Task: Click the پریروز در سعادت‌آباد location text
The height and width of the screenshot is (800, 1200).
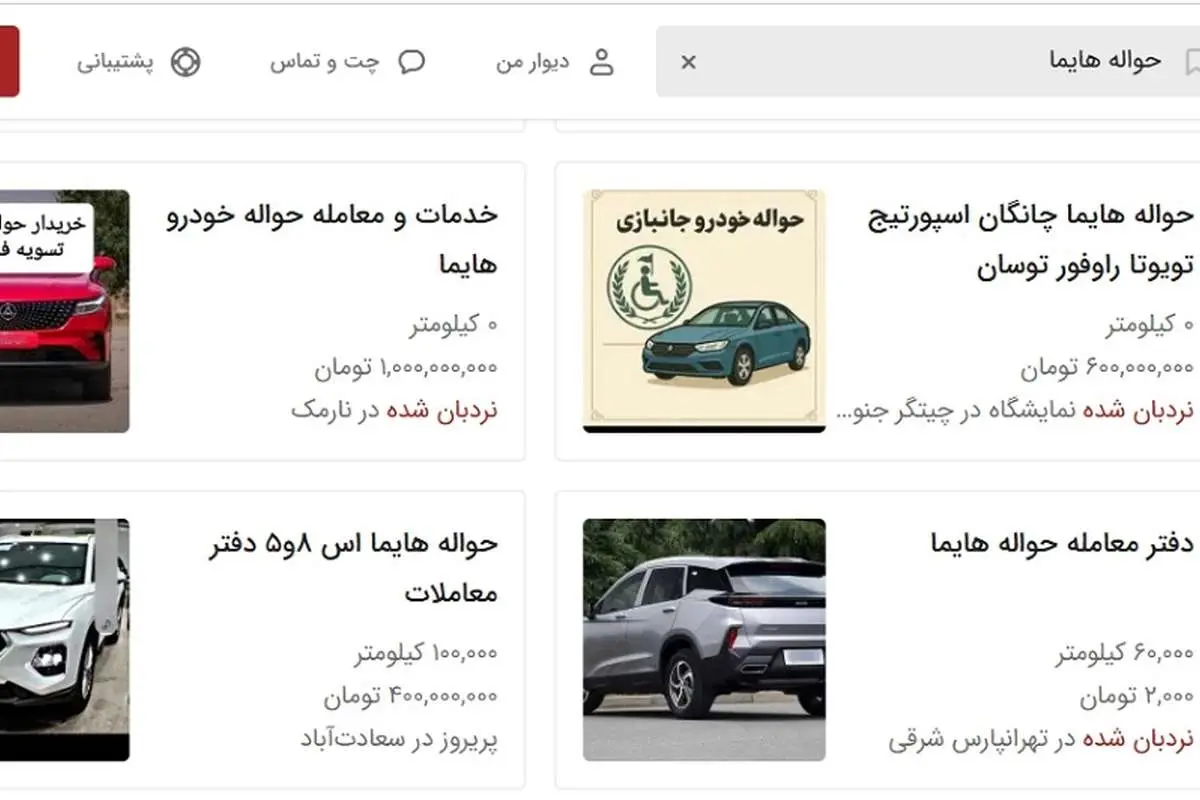Action: pyautogui.click(x=399, y=739)
